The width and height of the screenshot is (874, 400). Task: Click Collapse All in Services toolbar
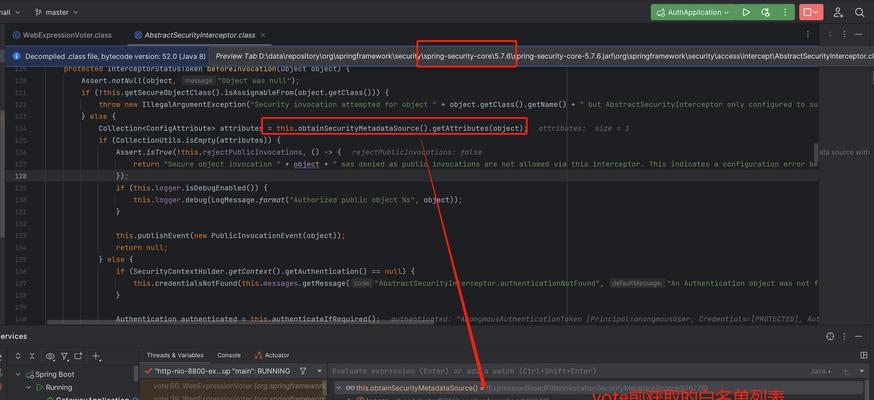click(x=32, y=355)
